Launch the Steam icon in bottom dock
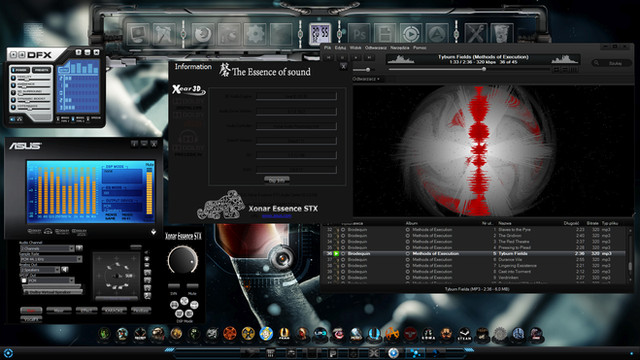Screen dimensions: 640x360 [x=464, y=334]
